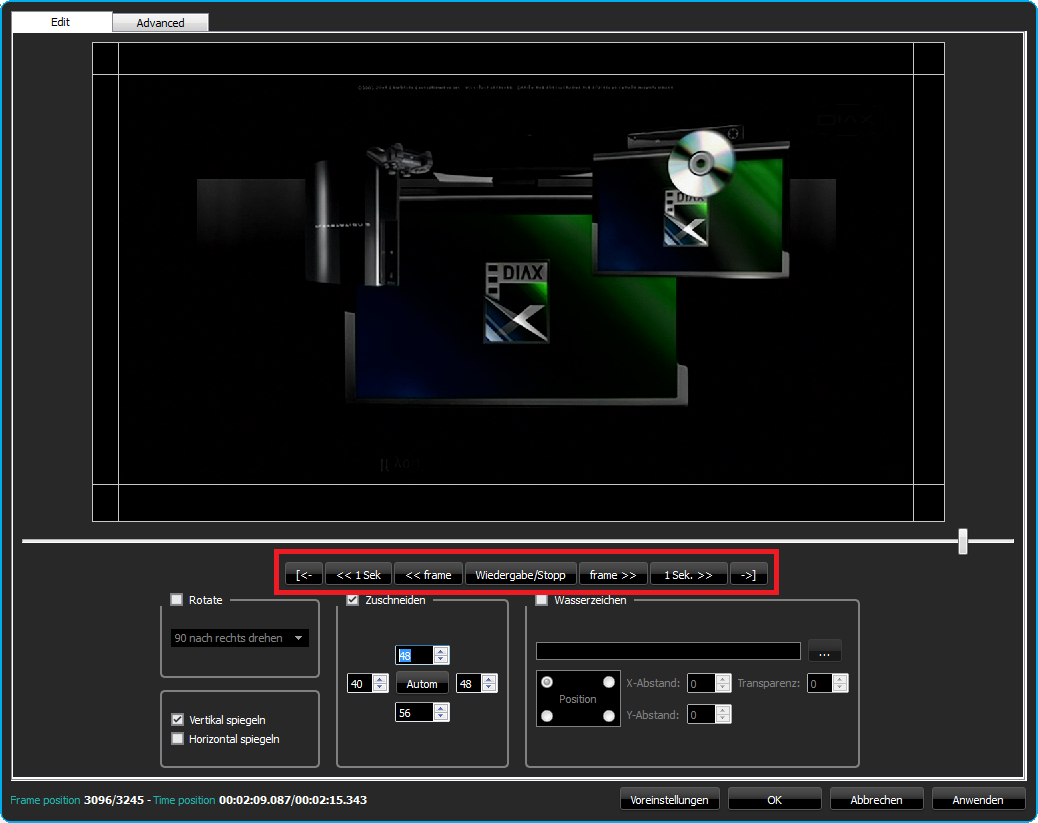Jump to end with the ->] button
This screenshot has width=1038, height=823.
click(748, 575)
